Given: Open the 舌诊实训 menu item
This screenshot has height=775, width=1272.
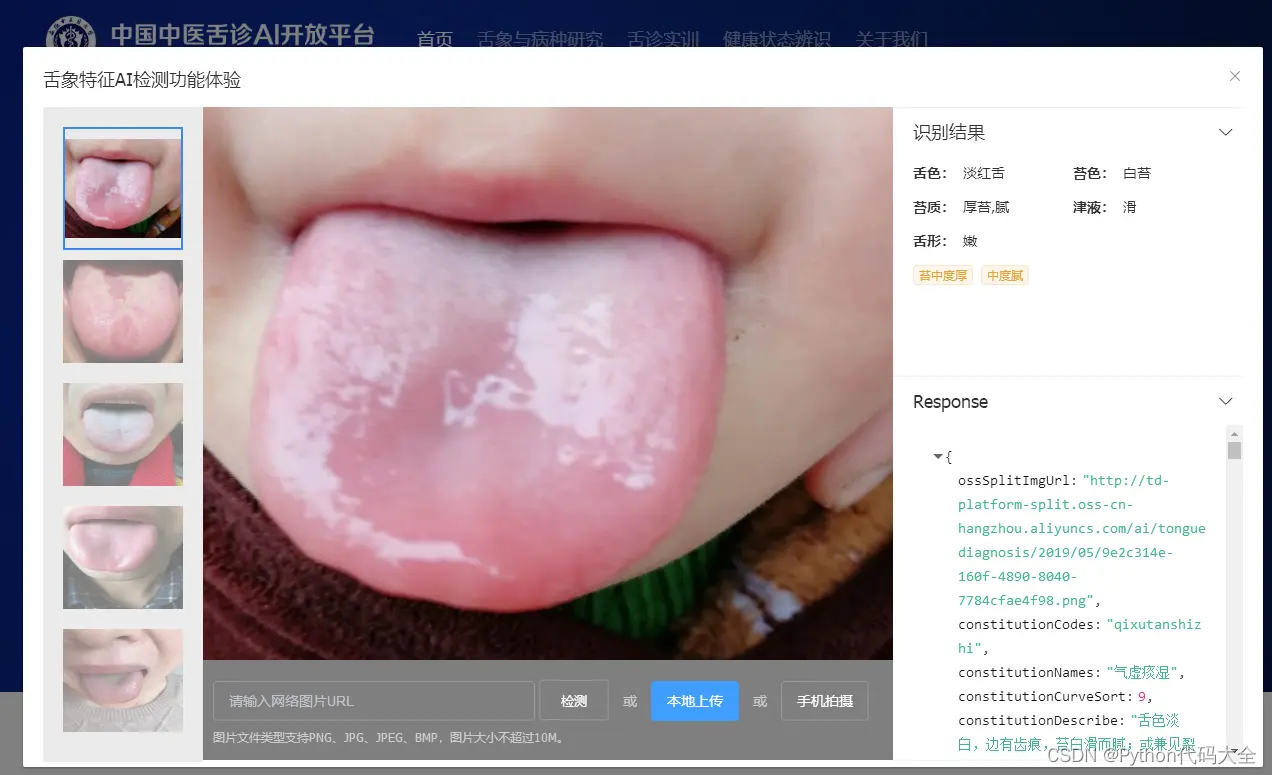Looking at the screenshot, I should tap(664, 40).
